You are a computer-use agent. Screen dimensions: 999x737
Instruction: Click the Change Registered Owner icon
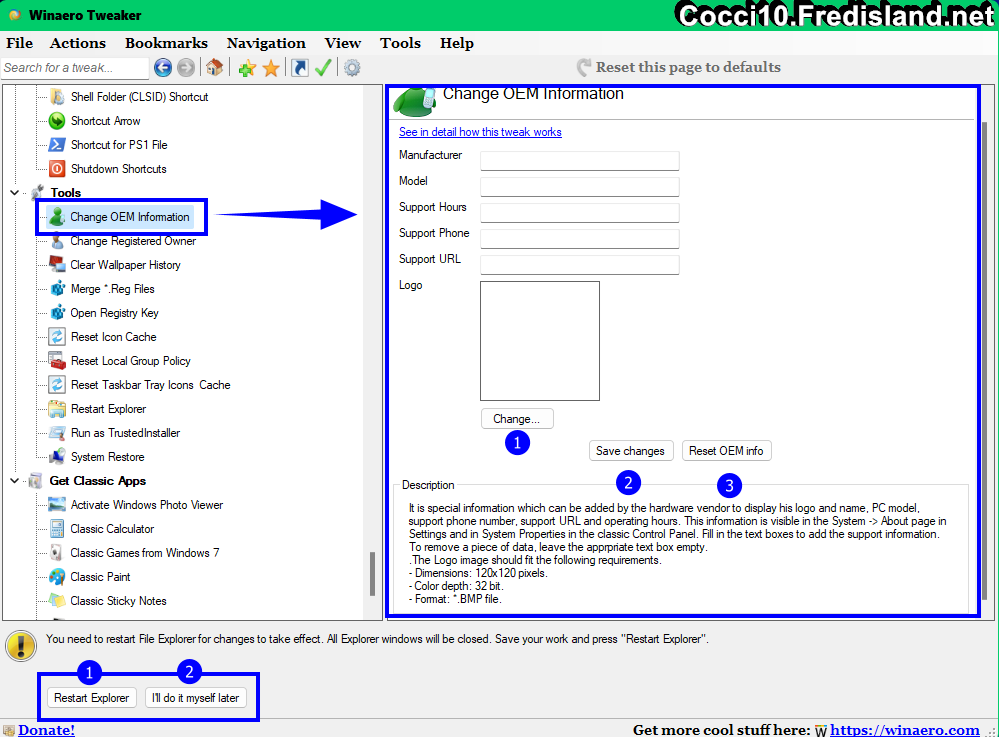57,241
